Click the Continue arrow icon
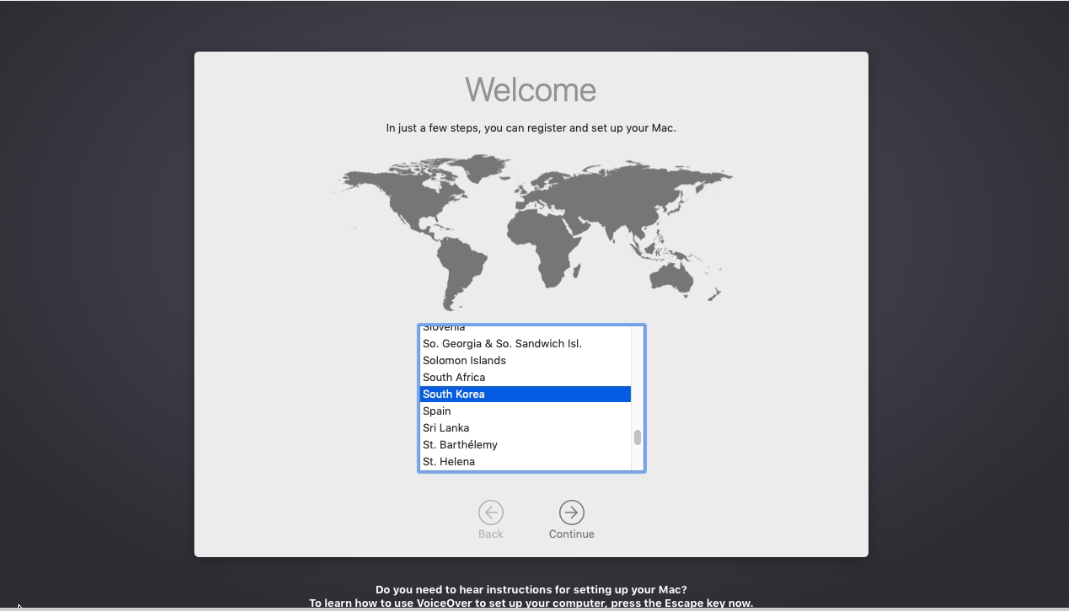Viewport: 1069px width, 611px height. [x=571, y=512]
